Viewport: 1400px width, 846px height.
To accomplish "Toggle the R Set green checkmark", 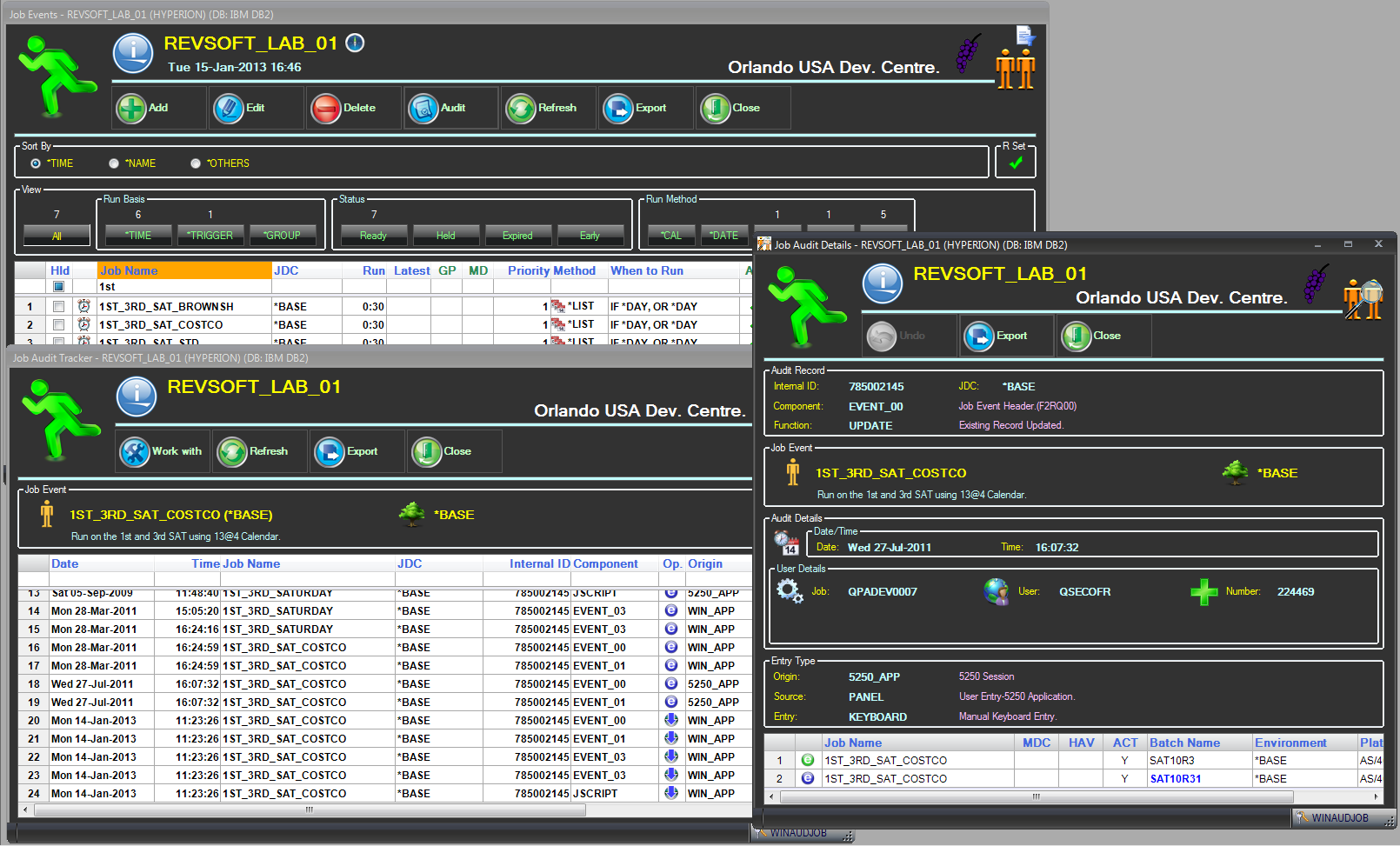I will tap(1016, 163).
